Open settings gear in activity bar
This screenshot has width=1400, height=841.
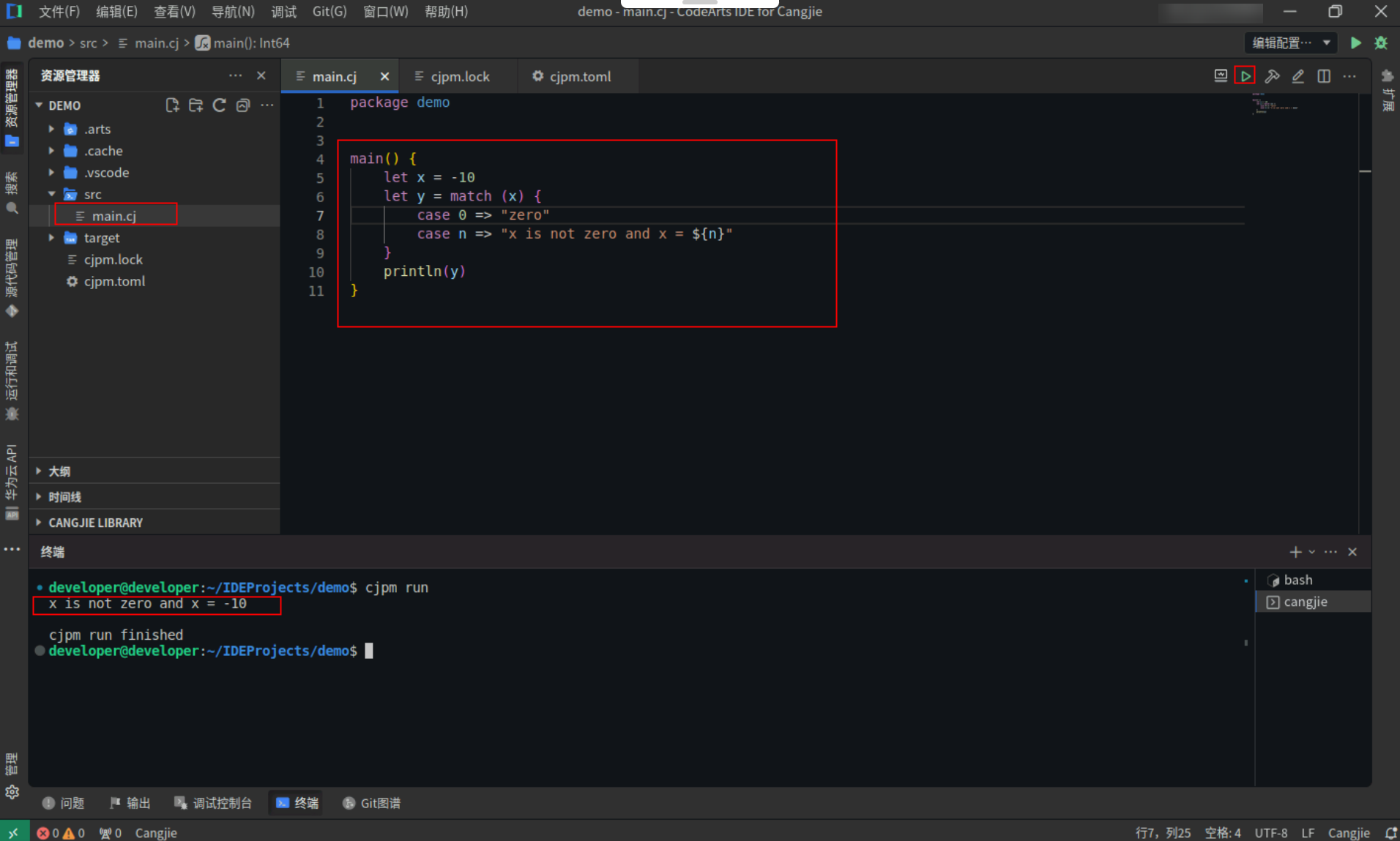[x=12, y=792]
